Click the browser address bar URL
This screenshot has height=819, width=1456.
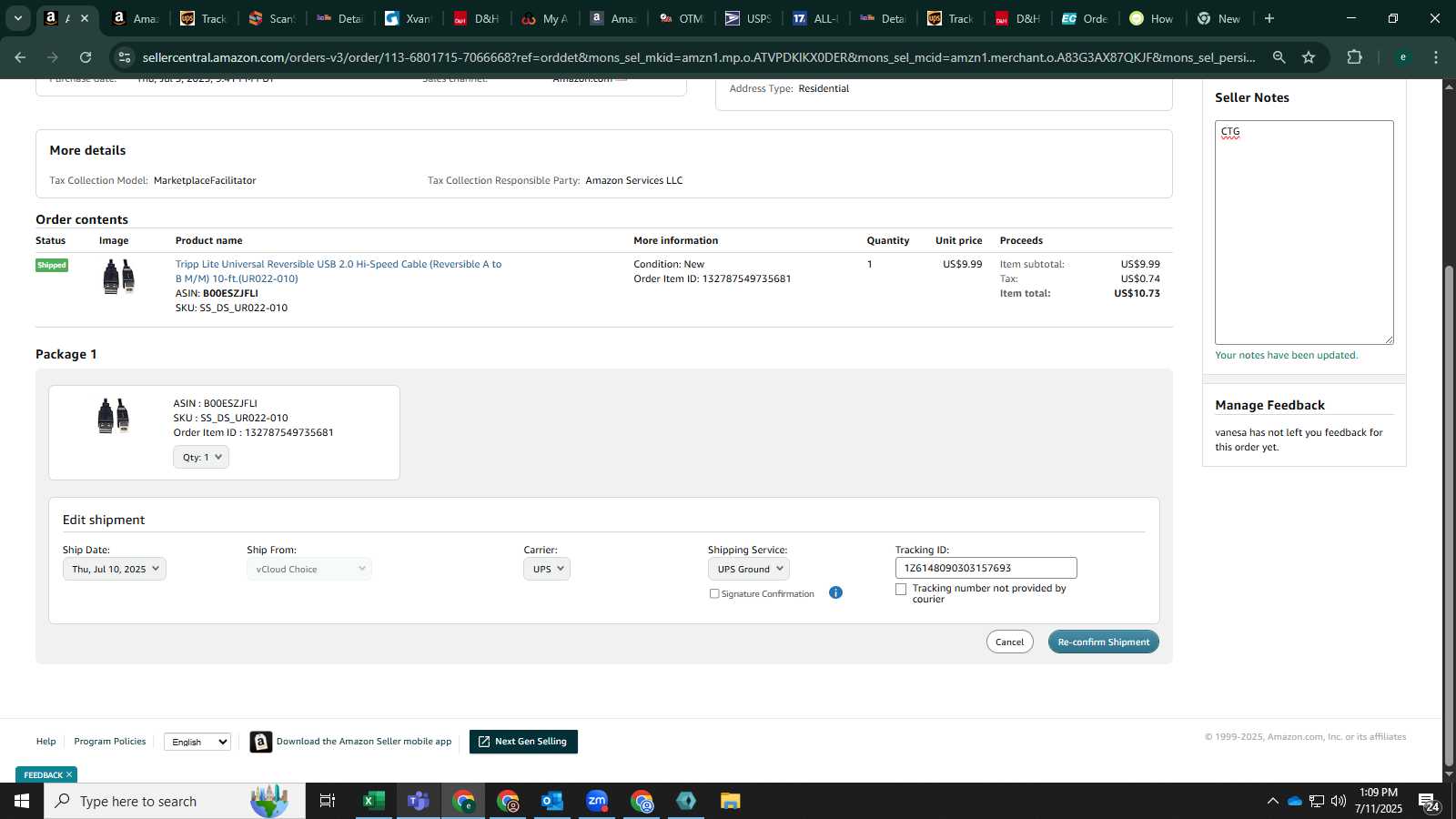pos(699,57)
